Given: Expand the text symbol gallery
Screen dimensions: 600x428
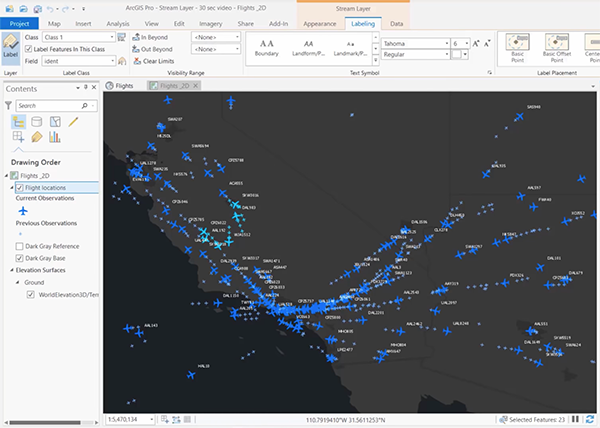Looking at the screenshot, I should pyautogui.click(x=376, y=60).
